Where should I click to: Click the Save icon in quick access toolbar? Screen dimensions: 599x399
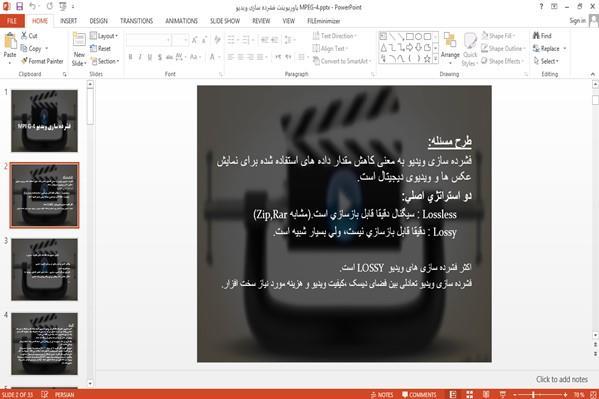tap(19, 6)
